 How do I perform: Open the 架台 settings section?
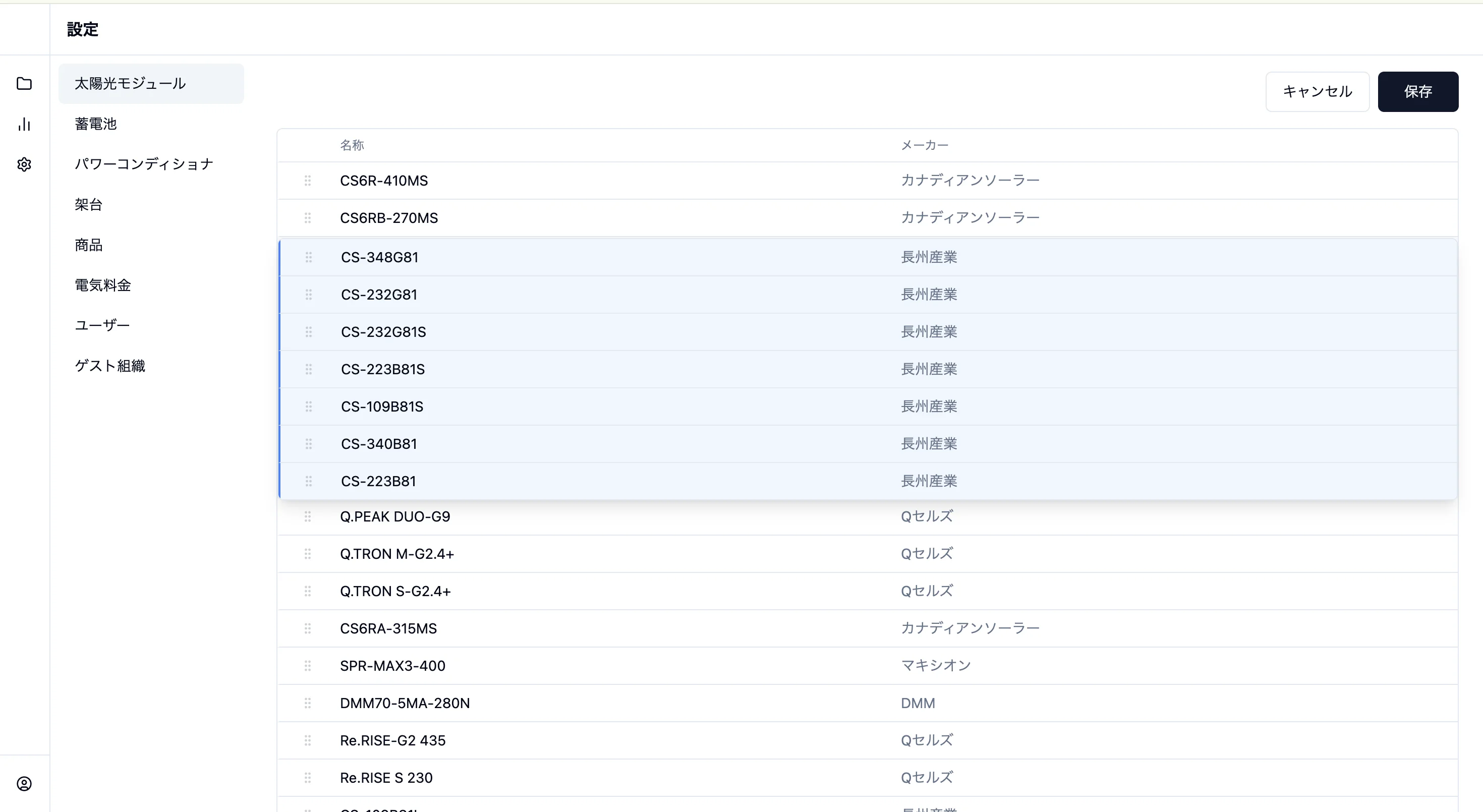click(151, 204)
